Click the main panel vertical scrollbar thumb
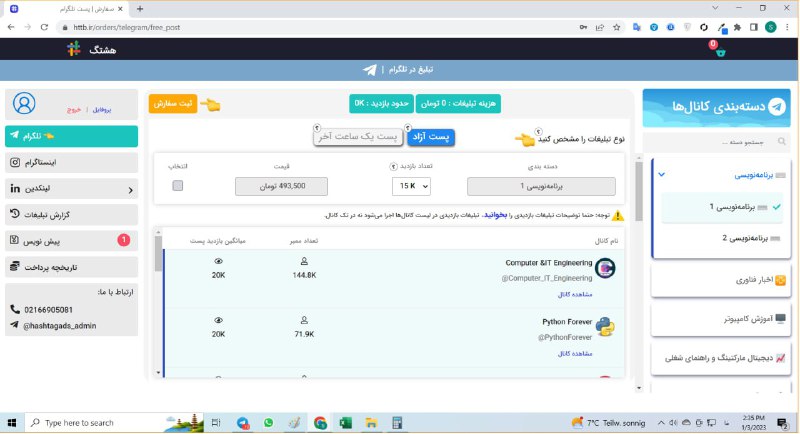Image resolution: width=800 pixels, height=434 pixels. [639, 191]
